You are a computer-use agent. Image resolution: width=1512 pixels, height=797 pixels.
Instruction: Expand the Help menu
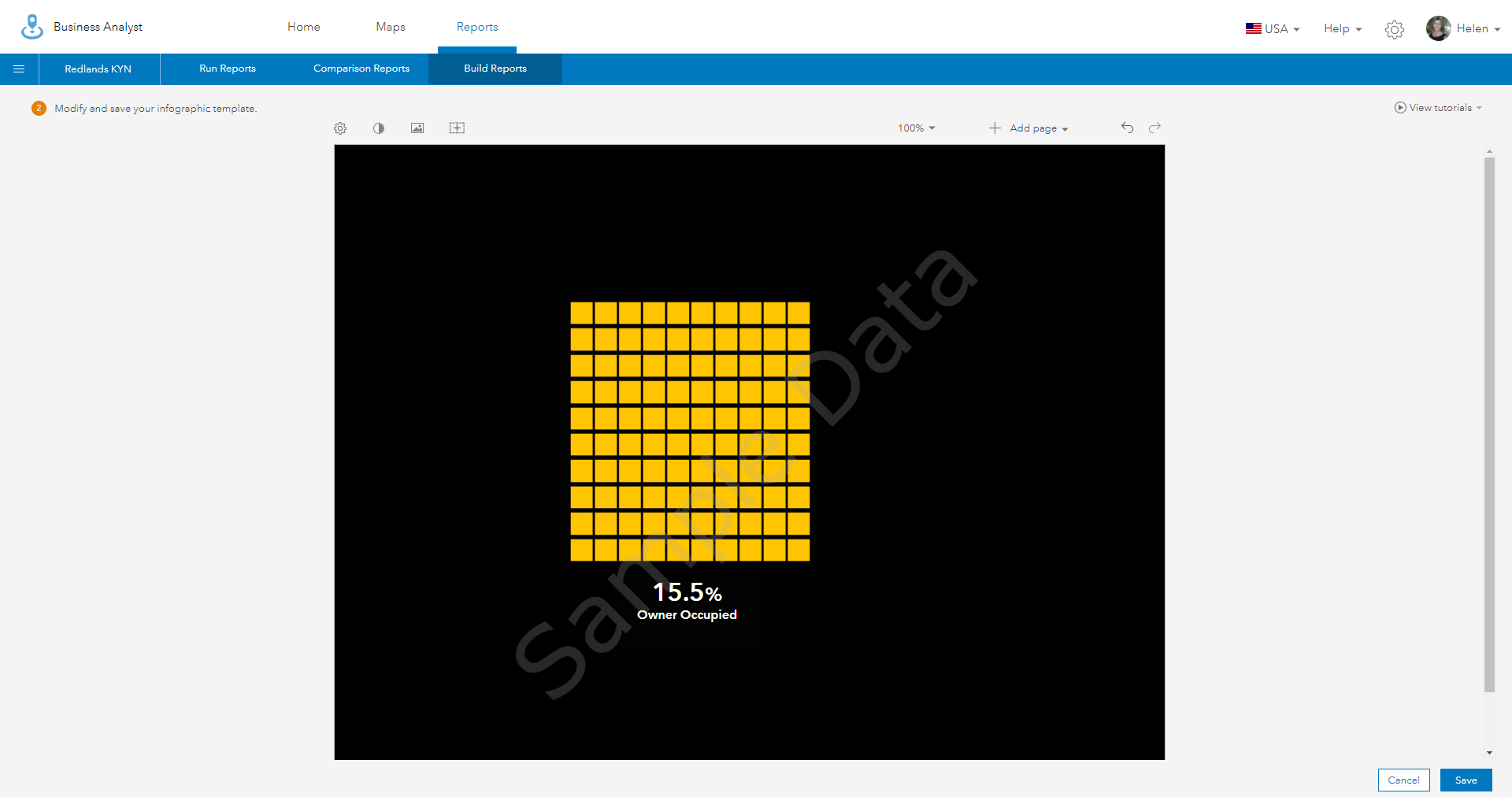pos(1342,28)
